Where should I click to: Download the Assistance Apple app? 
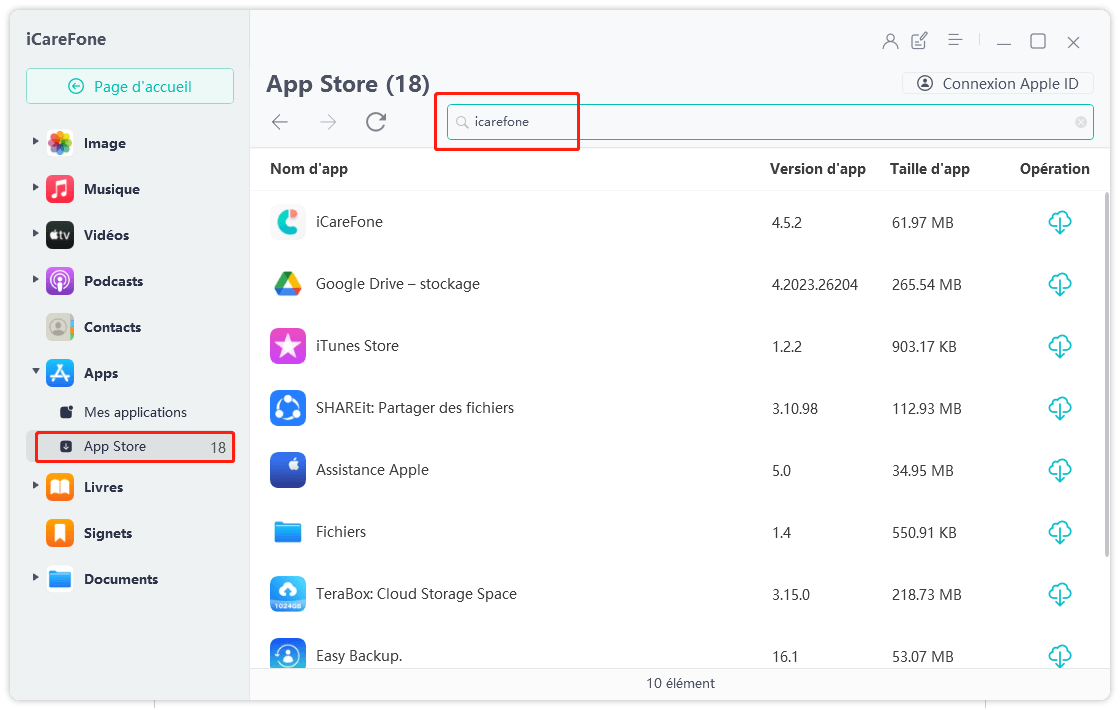tap(1059, 471)
